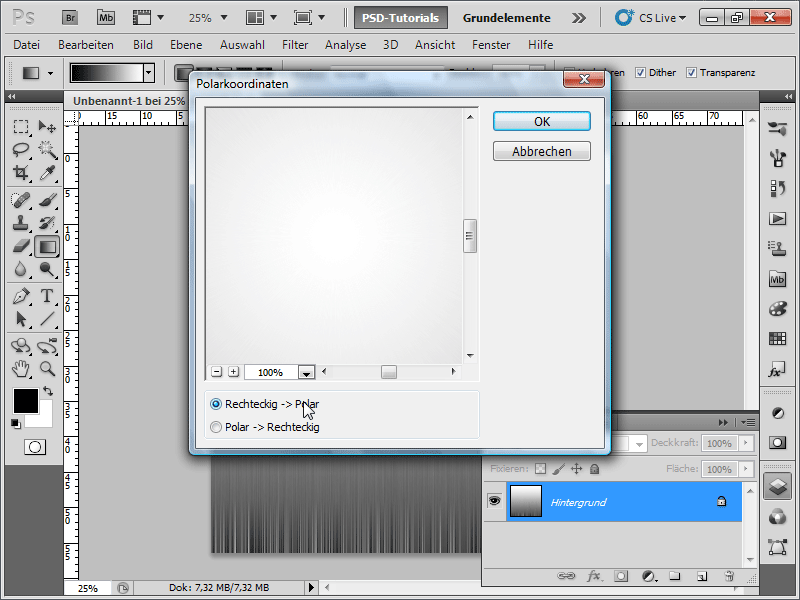This screenshot has height=600, width=800.
Task: Select the Magic Wand tool
Action: (x=47, y=149)
